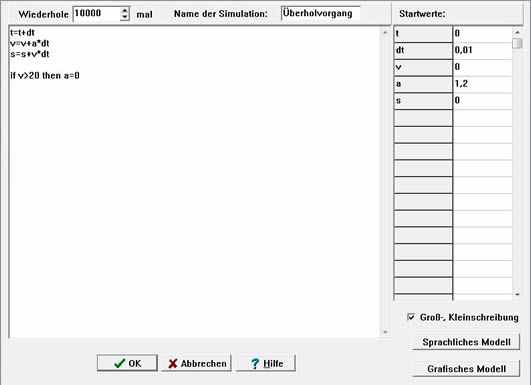This screenshot has height=385, width=531.
Task: Click the code line v=v+a*dt
Action: coord(30,43)
